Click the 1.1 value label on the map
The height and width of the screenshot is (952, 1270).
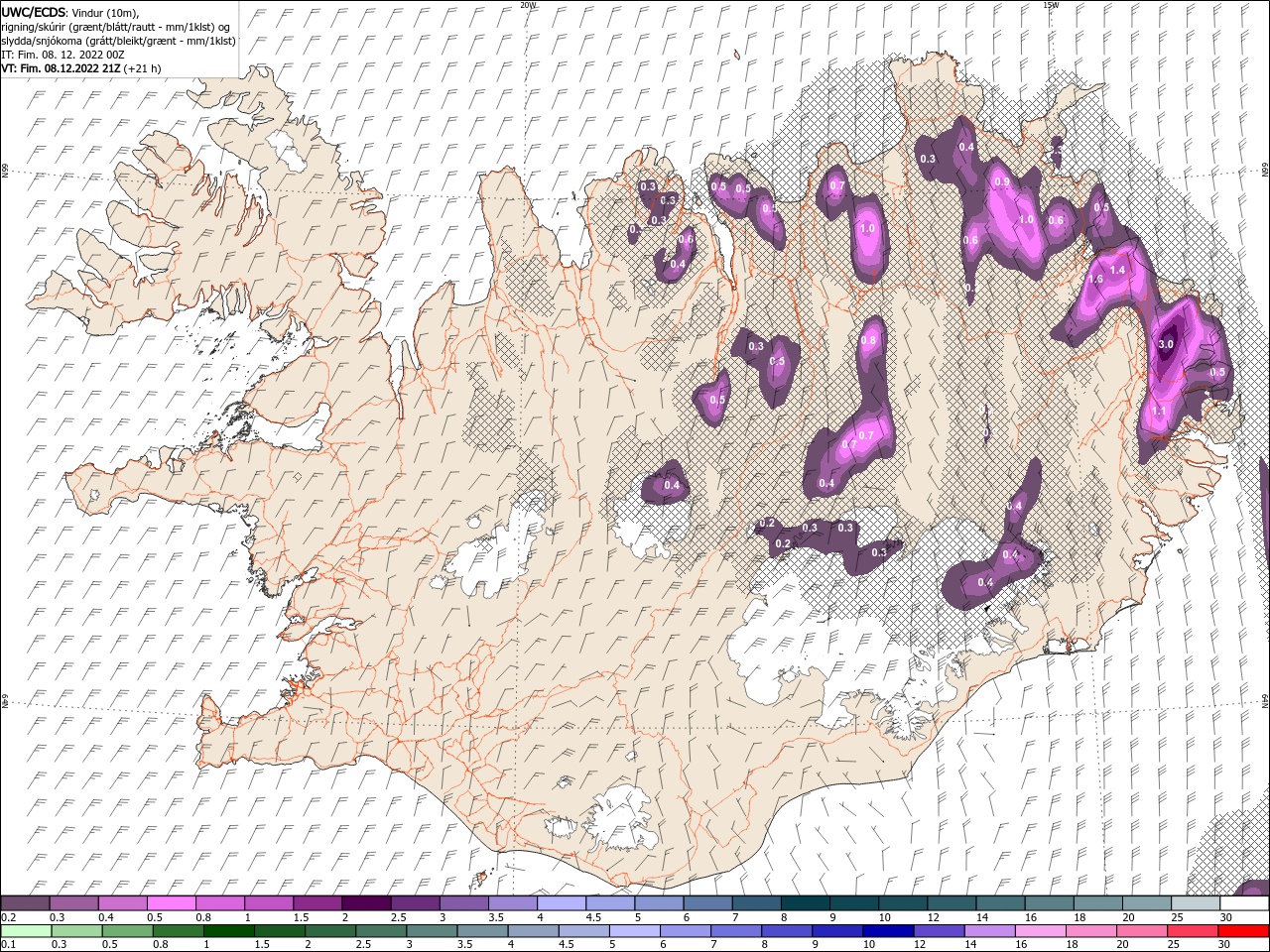pyautogui.click(x=1158, y=411)
